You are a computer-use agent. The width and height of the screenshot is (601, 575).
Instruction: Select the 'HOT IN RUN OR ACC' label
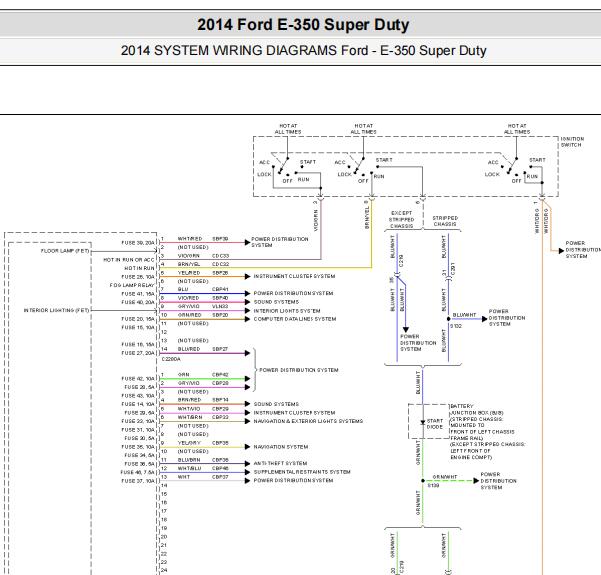(x=129, y=260)
